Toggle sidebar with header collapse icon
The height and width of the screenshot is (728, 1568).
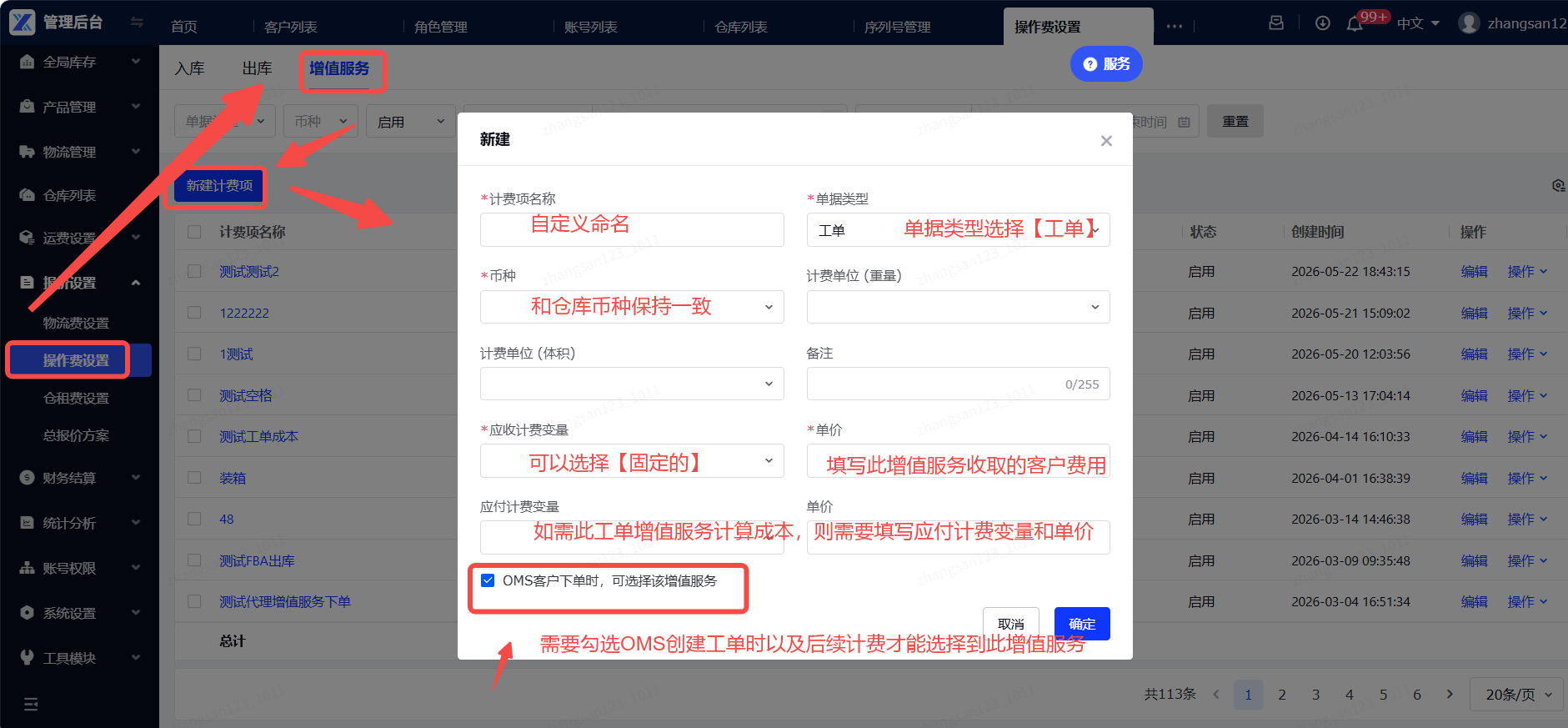coord(137,23)
